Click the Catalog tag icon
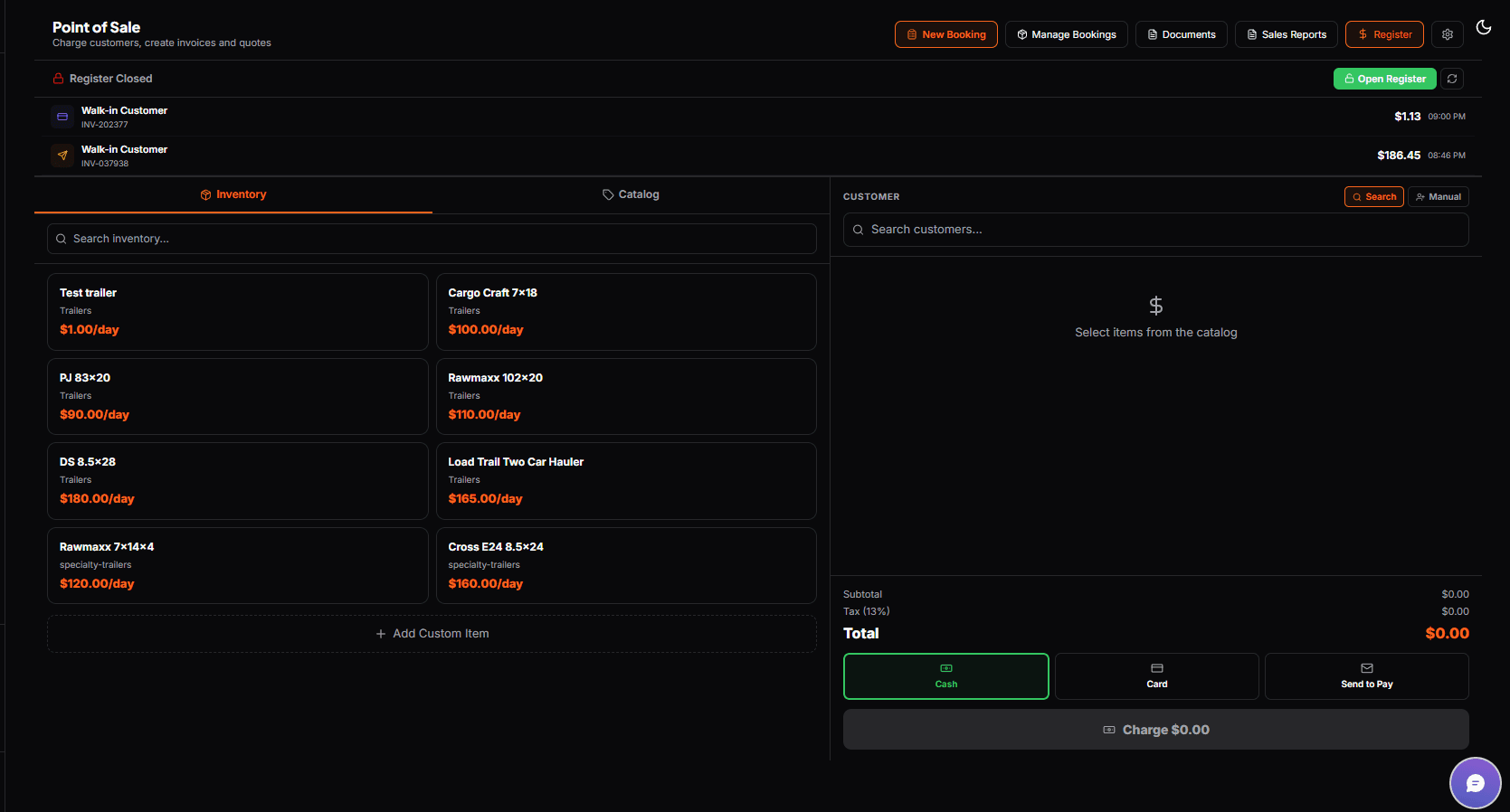Screen dimensions: 1510x812 (608, 194)
